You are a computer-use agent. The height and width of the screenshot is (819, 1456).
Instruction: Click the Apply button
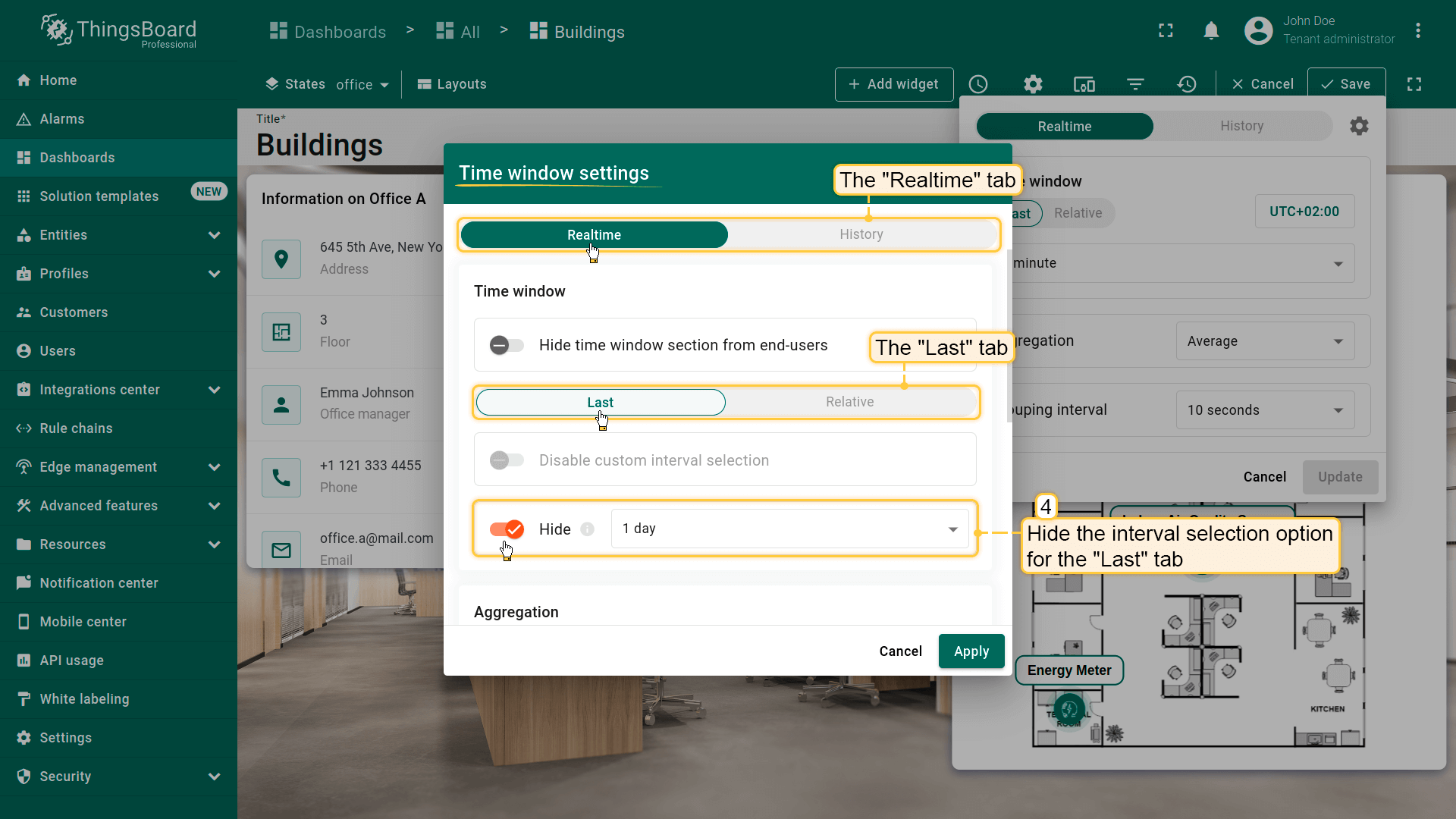pos(971,651)
